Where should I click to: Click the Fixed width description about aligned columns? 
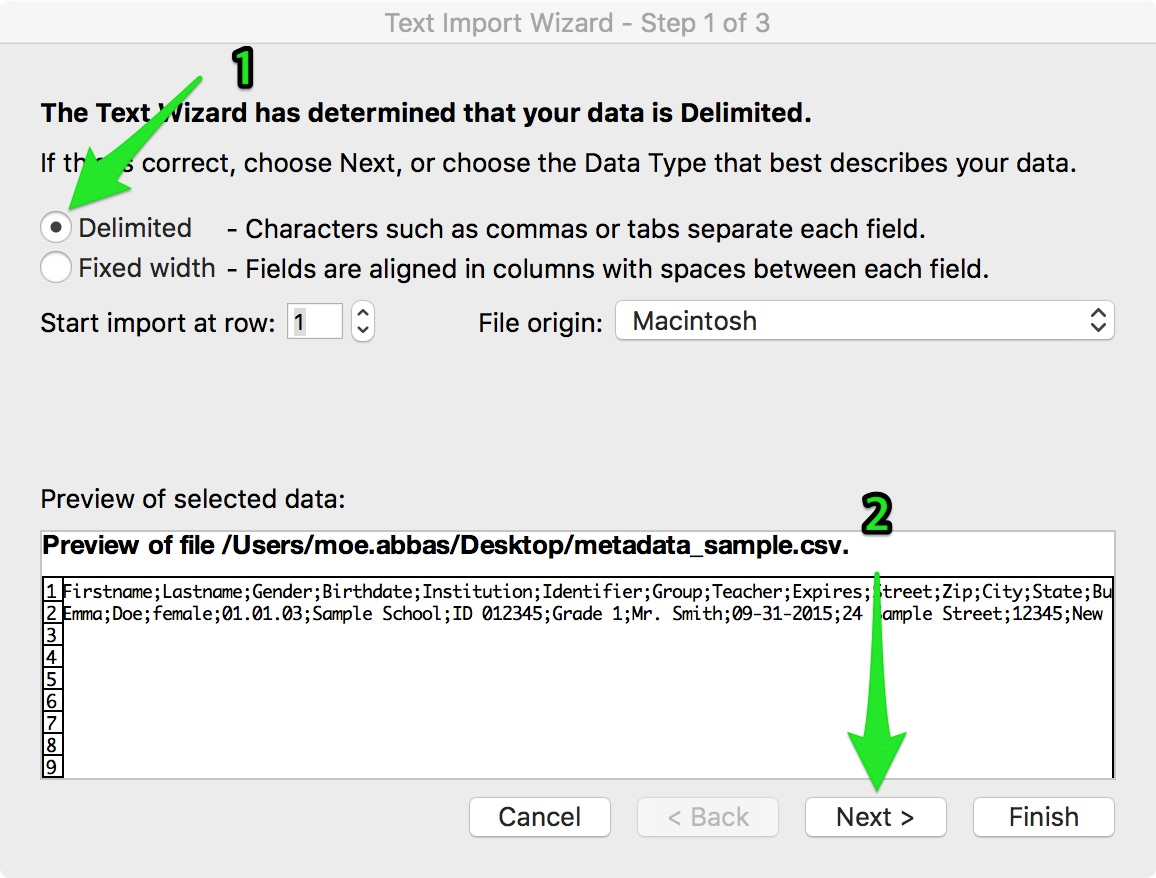[608, 269]
